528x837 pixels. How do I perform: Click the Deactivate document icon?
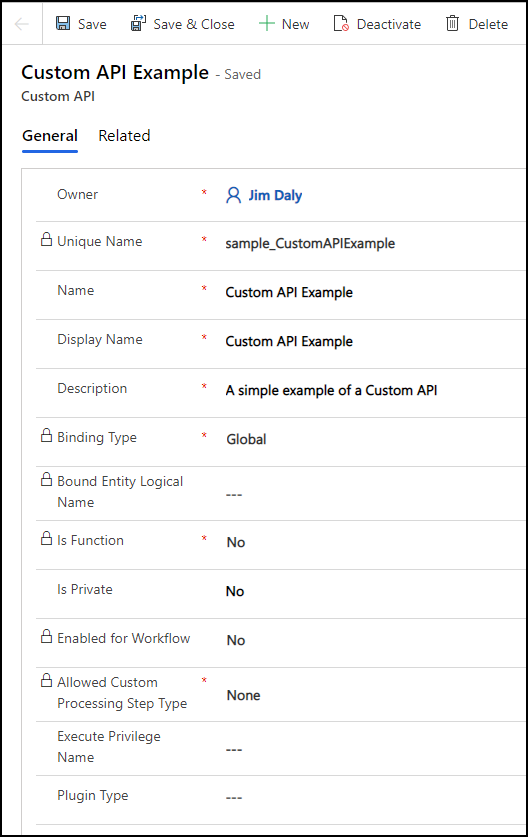point(341,23)
